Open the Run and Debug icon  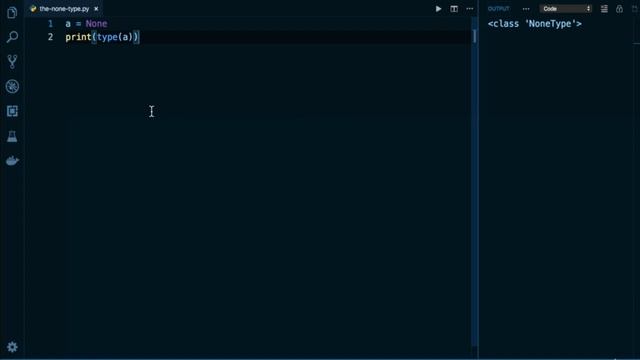(12, 87)
